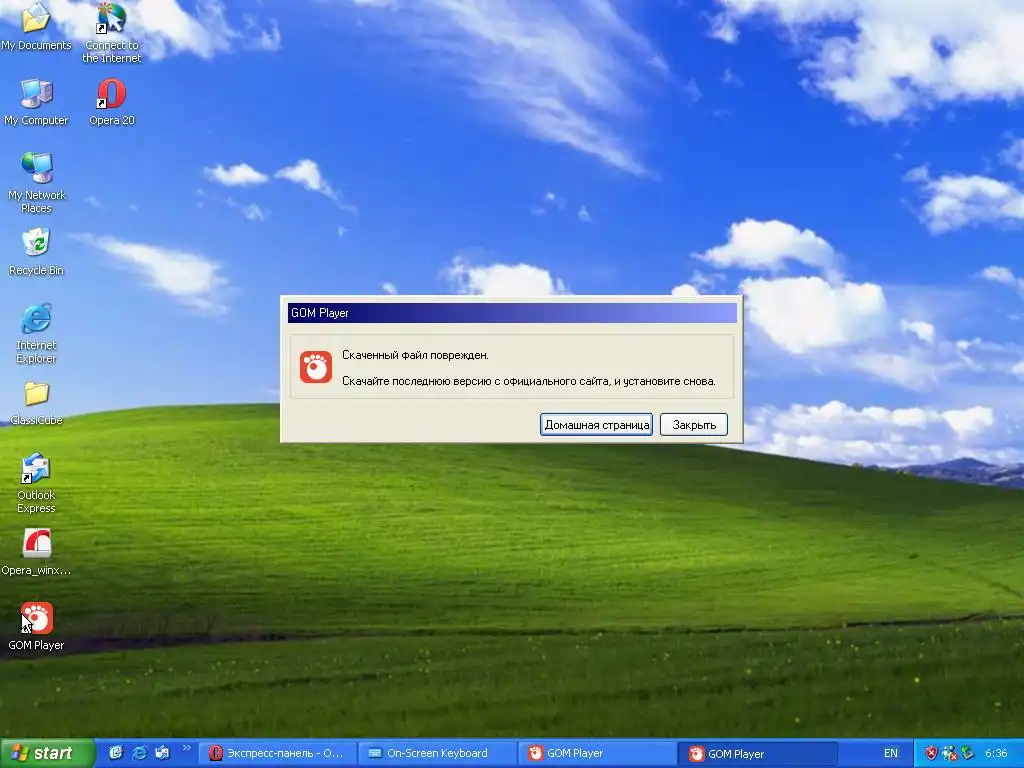The image size is (1024, 768).
Task: Select the Recycle Bin icon
Action: pos(36,251)
